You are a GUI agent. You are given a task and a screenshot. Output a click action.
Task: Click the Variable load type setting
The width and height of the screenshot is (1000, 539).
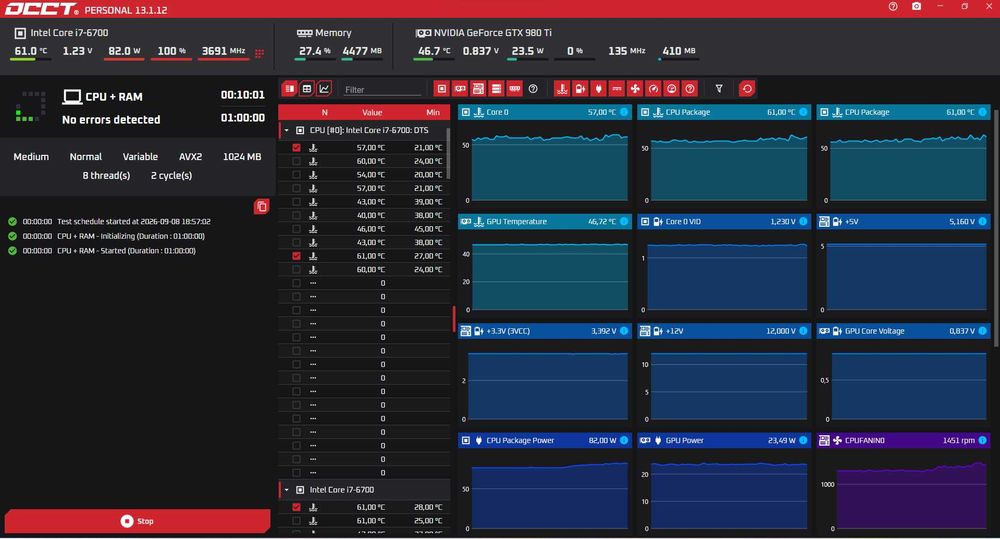coord(140,156)
